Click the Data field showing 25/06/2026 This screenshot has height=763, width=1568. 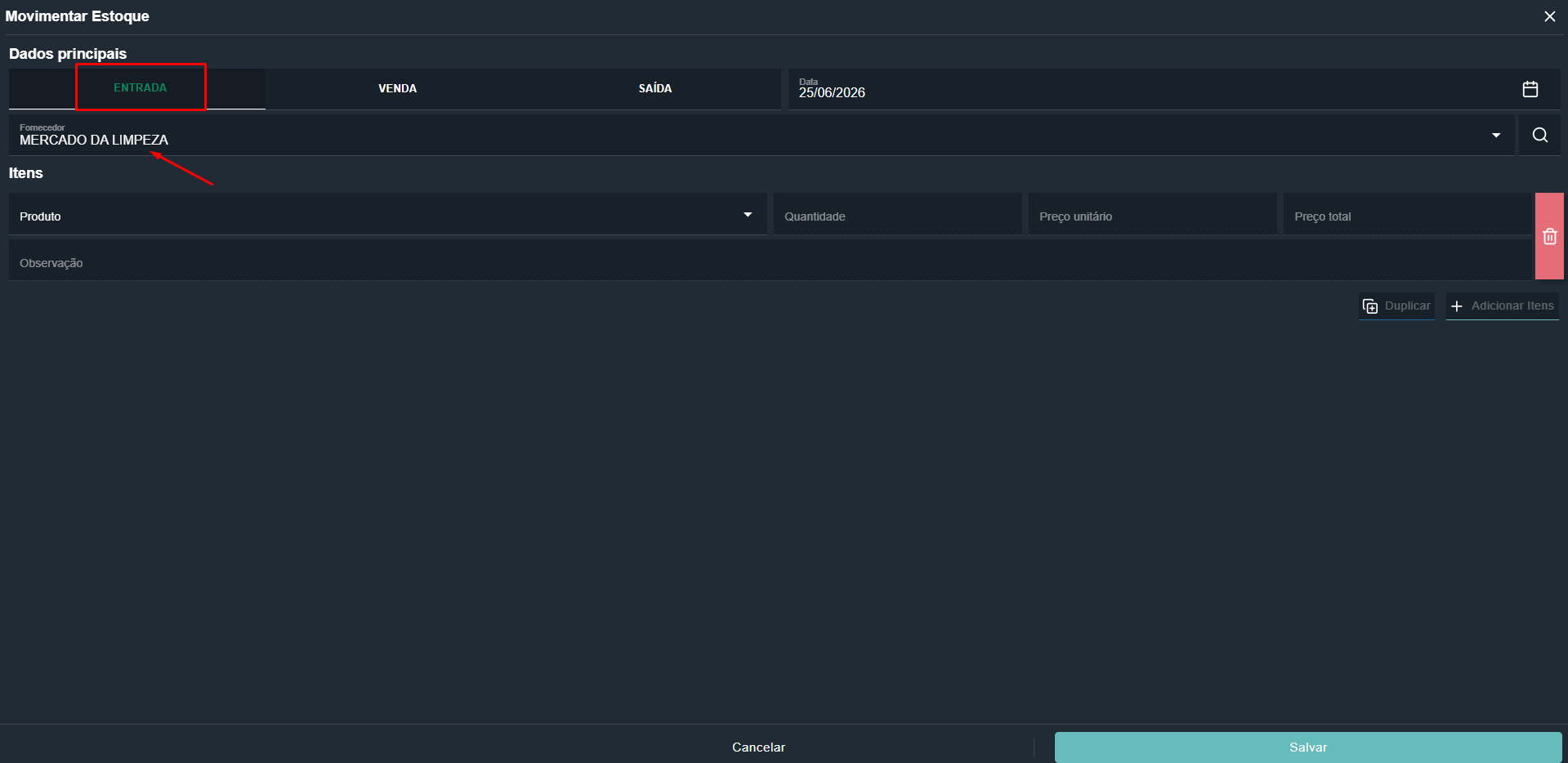tap(1174, 89)
